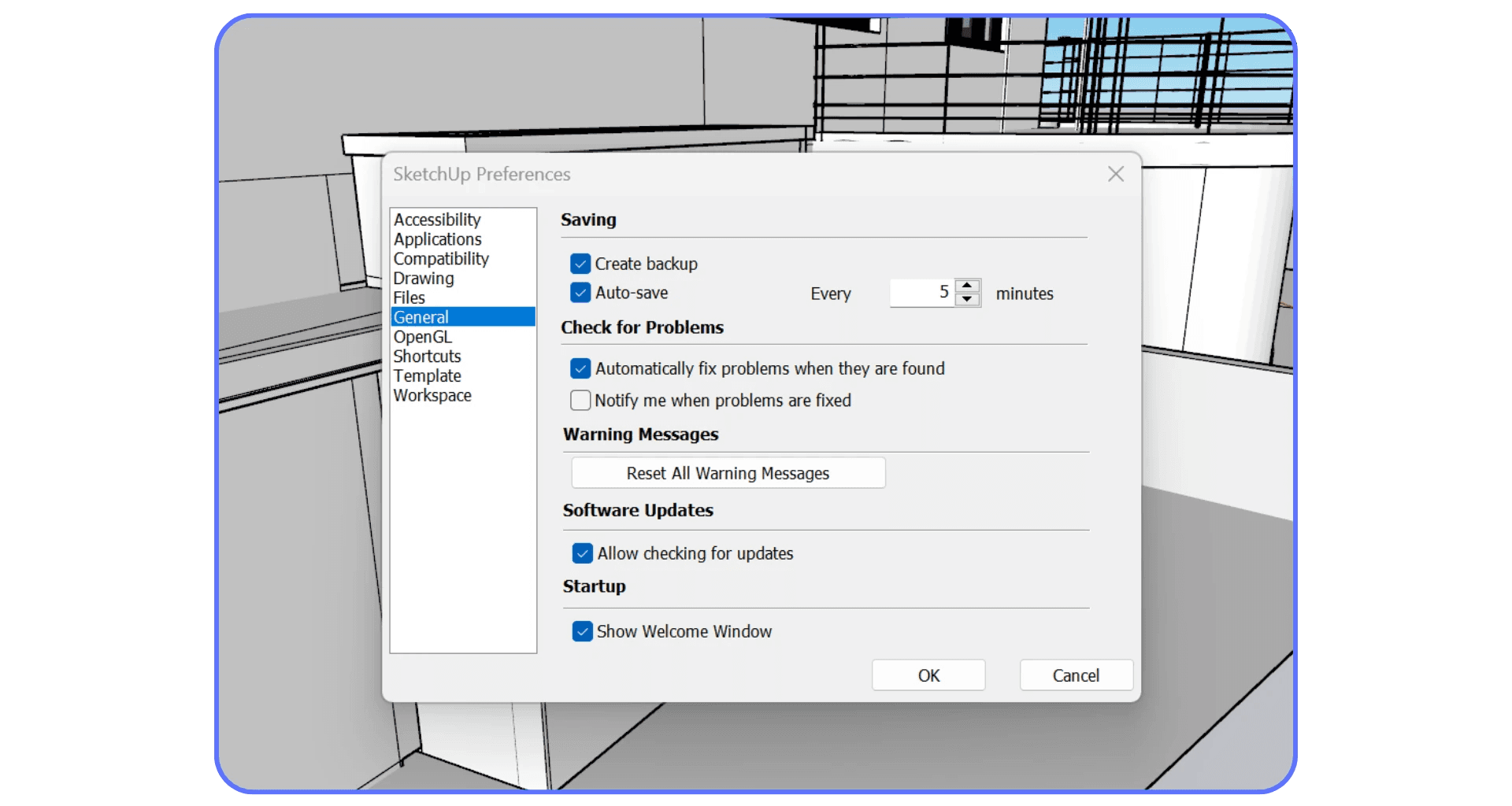Uncheck Allow checking for updates
This screenshot has height=806, width=1512.
tap(583, 553)
